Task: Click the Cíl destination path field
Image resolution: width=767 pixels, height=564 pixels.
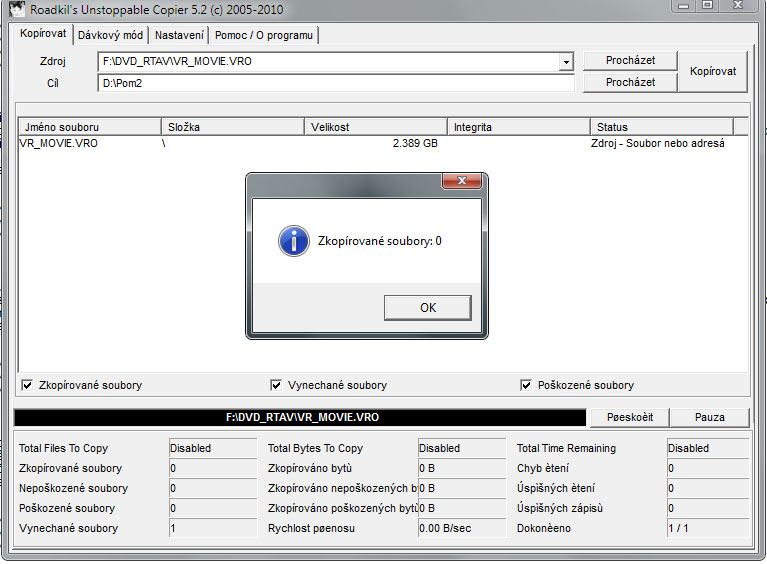Action: pos(336,83)
